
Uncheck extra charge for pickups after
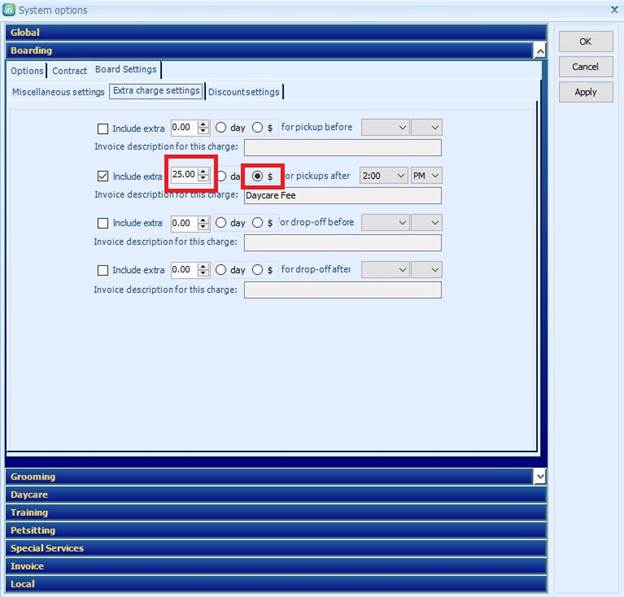(x=103, y=176)
